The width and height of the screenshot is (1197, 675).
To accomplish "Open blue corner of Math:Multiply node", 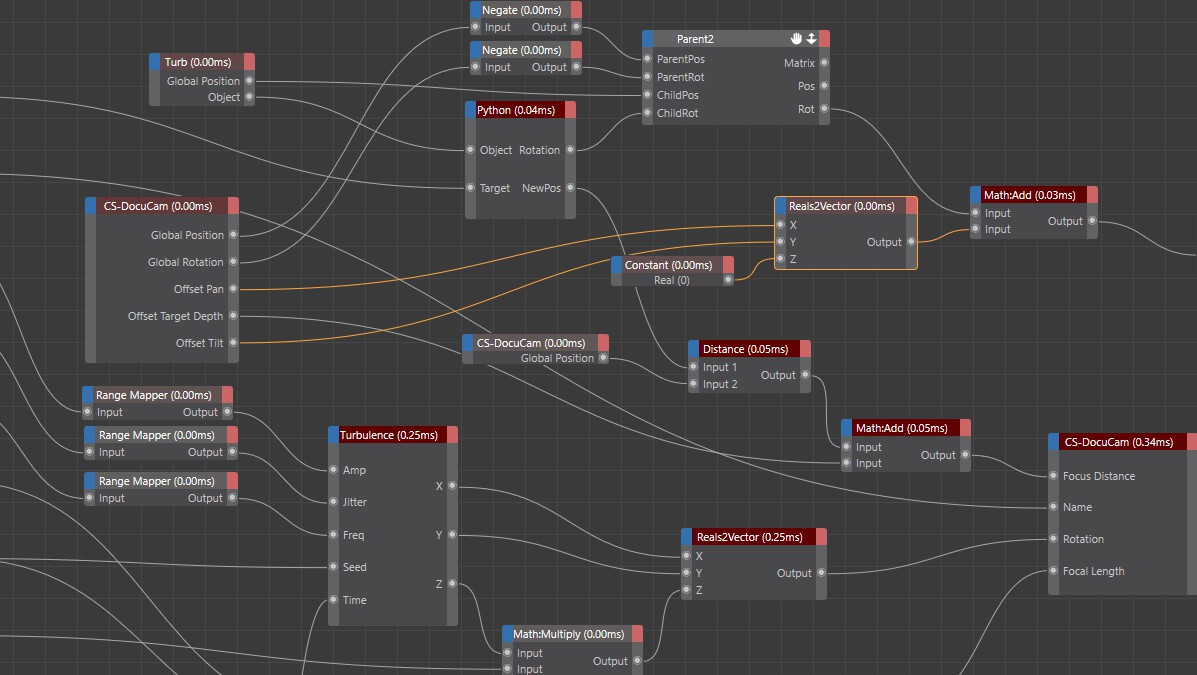I will pos(507,634).
